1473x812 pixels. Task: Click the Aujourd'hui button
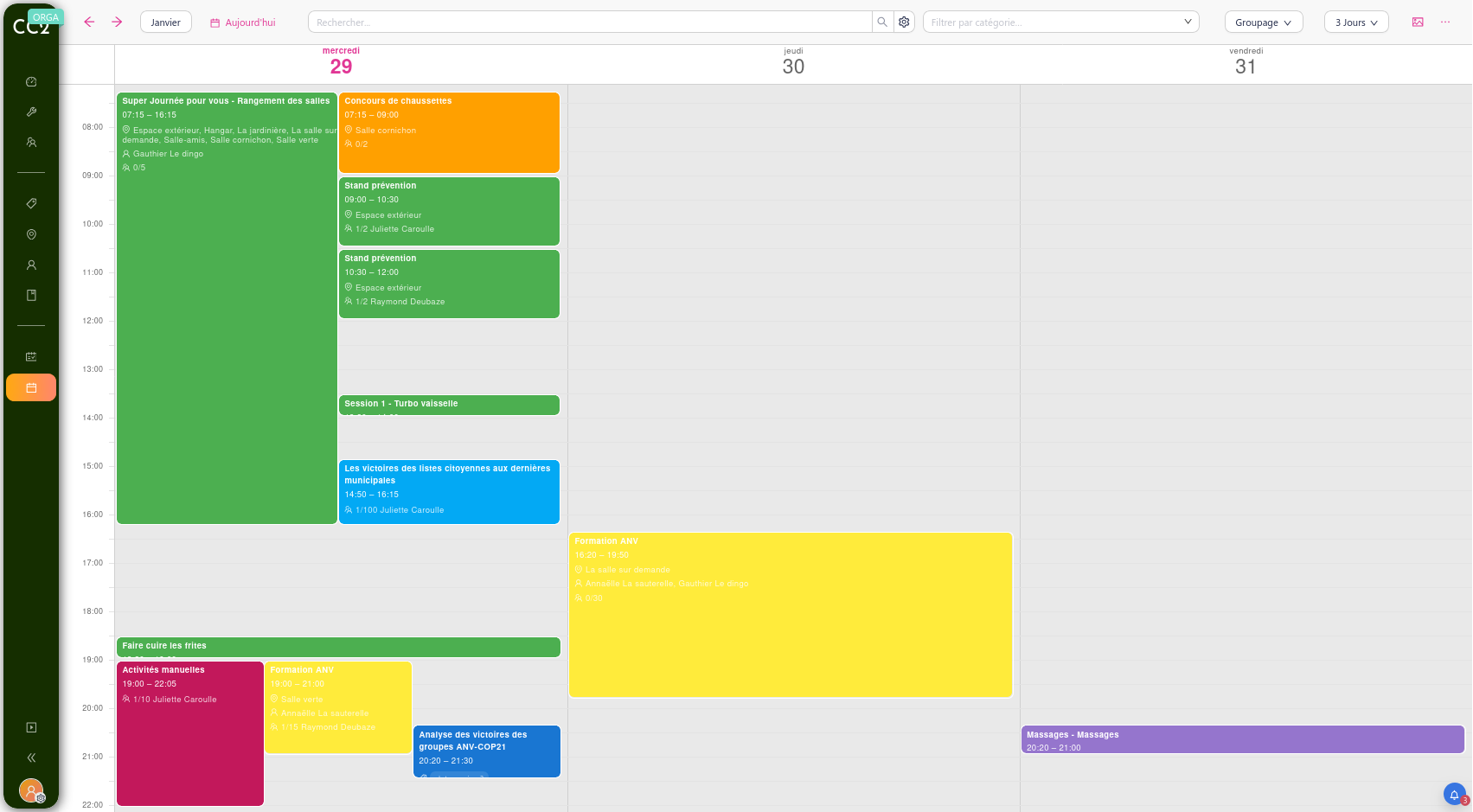pyautogui.click(x=242, y=22)
